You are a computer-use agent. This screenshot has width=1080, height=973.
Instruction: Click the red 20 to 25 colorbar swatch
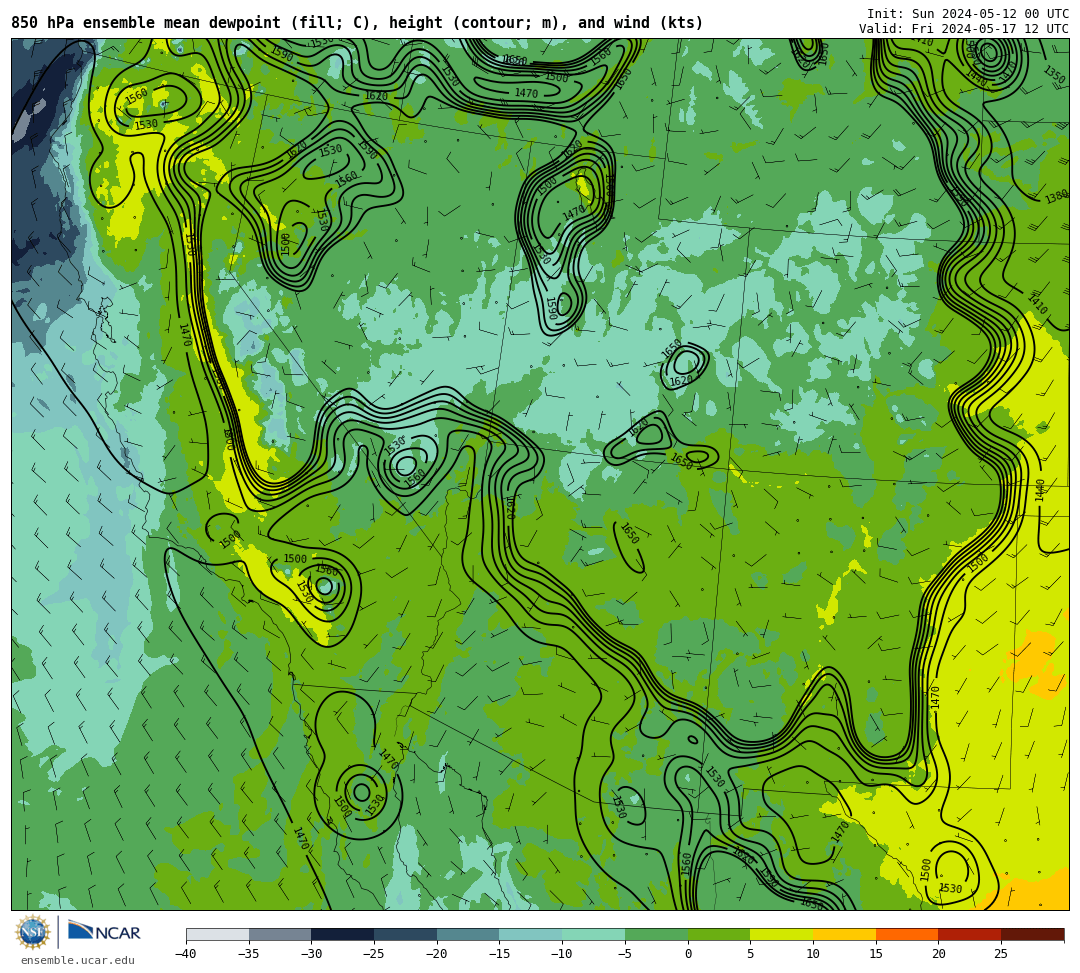(970, 934)
